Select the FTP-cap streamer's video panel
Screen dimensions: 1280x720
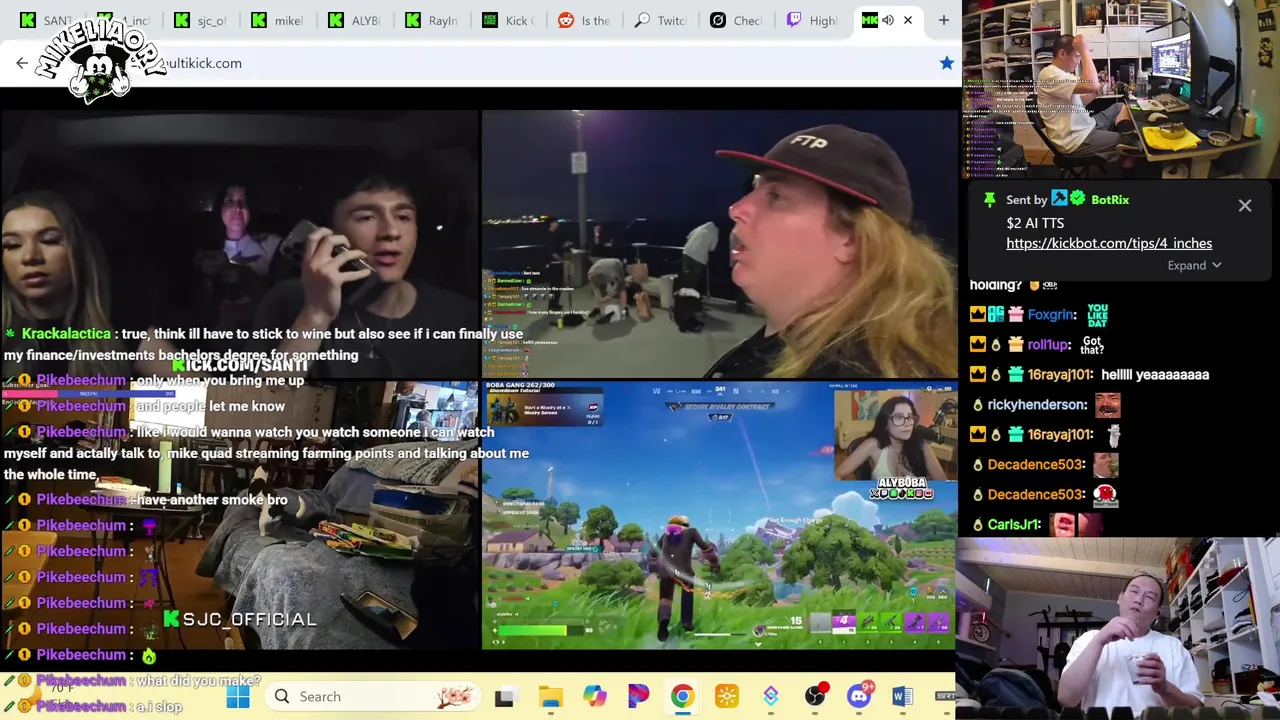click(x=719, y=244)
